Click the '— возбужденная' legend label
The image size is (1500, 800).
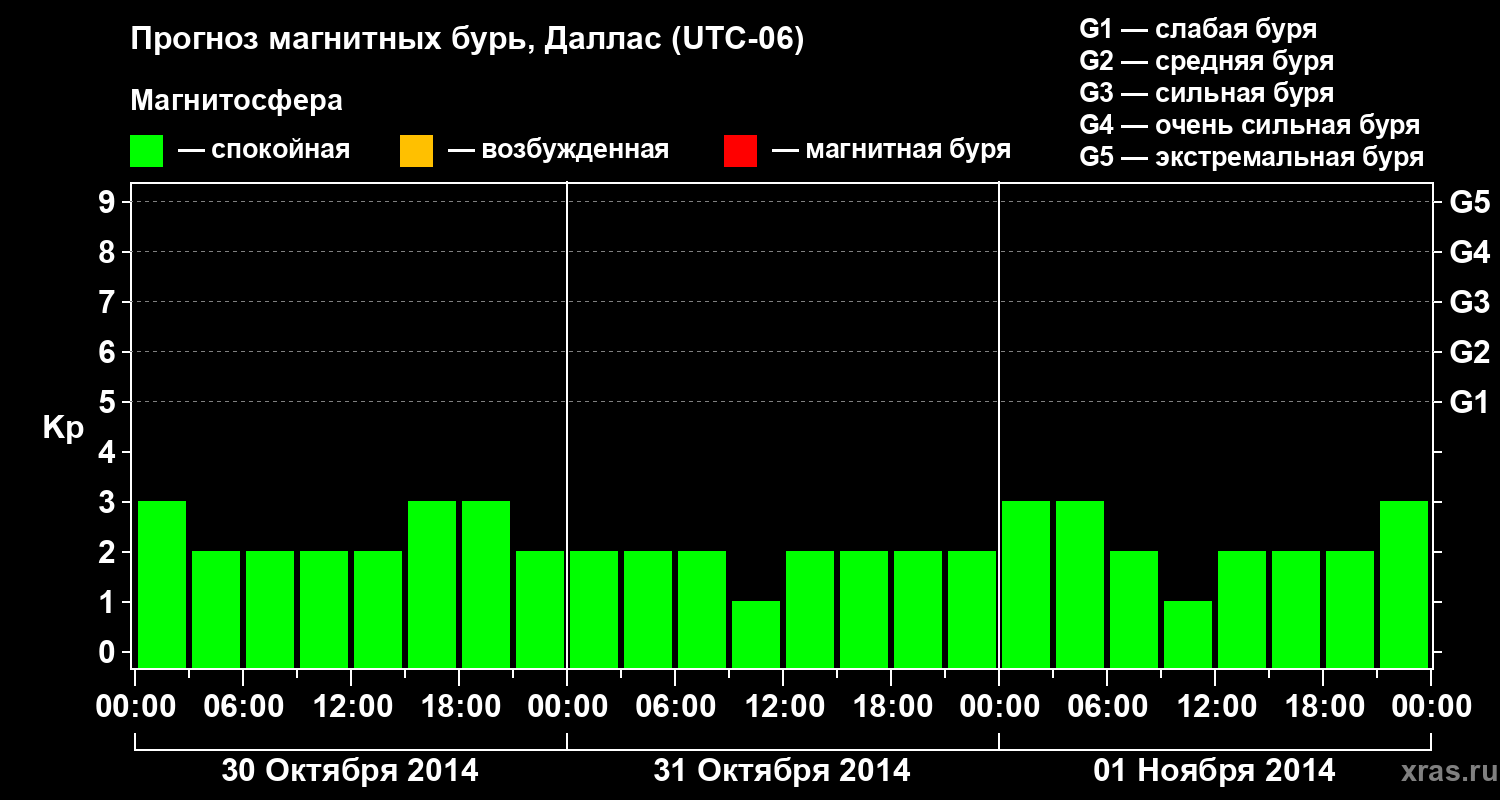[x=558, y=150]
